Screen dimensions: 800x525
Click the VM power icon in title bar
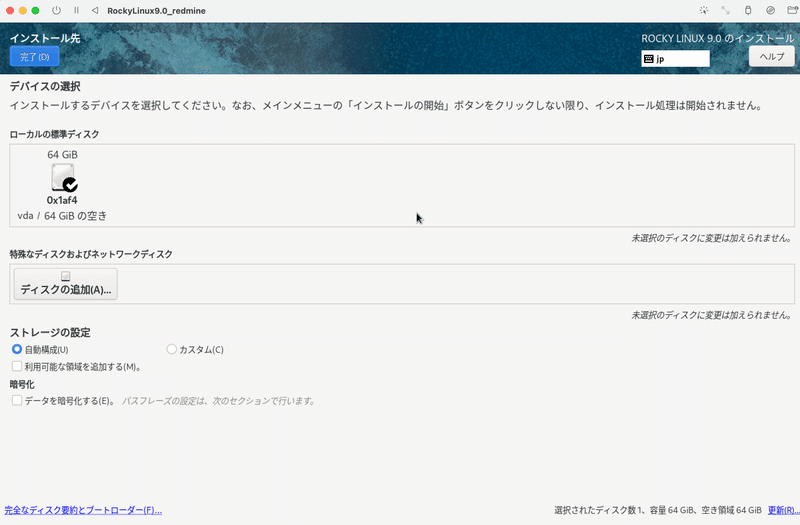[56, 10]
